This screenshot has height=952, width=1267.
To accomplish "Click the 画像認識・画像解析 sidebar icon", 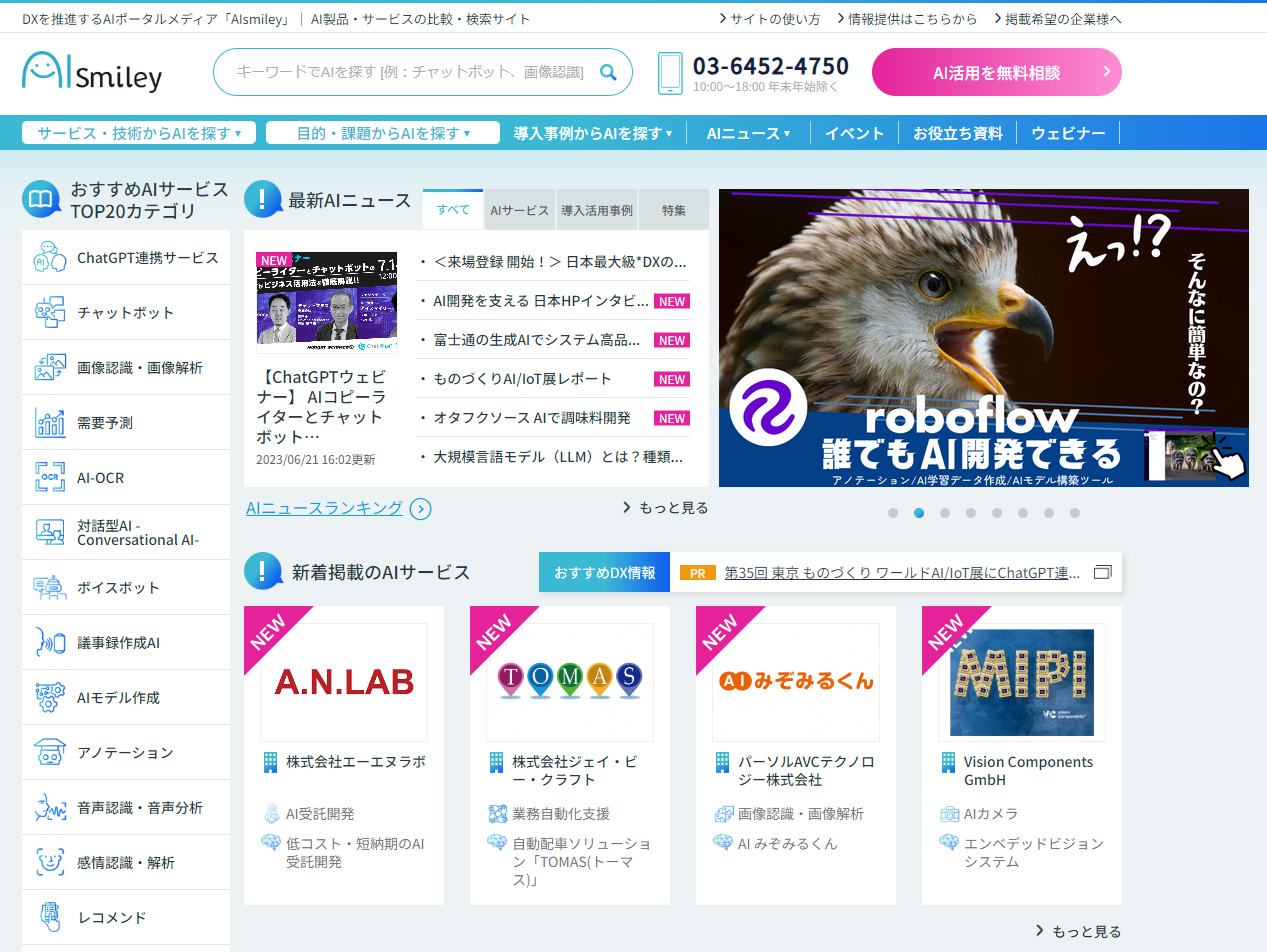I will (50, 367).
